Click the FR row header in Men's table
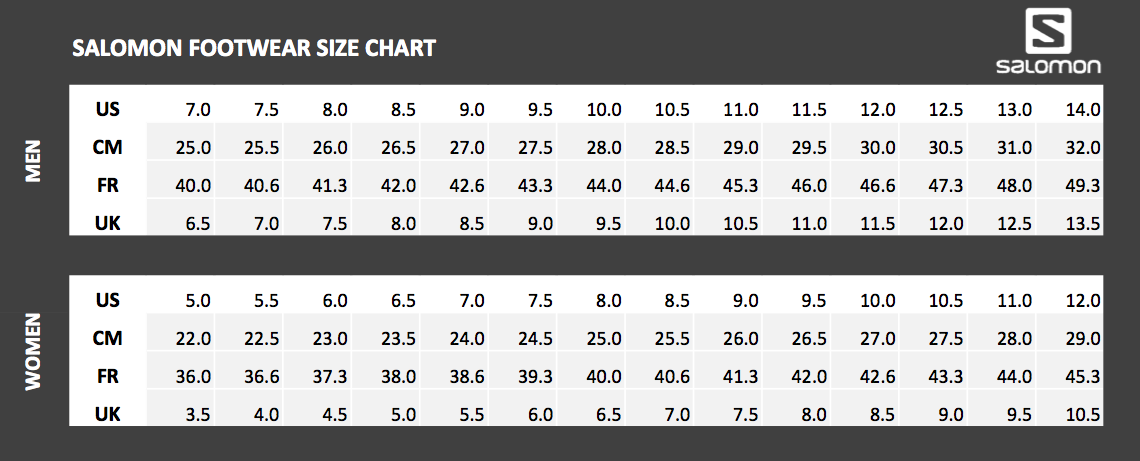1140x461 pixels. point(108,185)
